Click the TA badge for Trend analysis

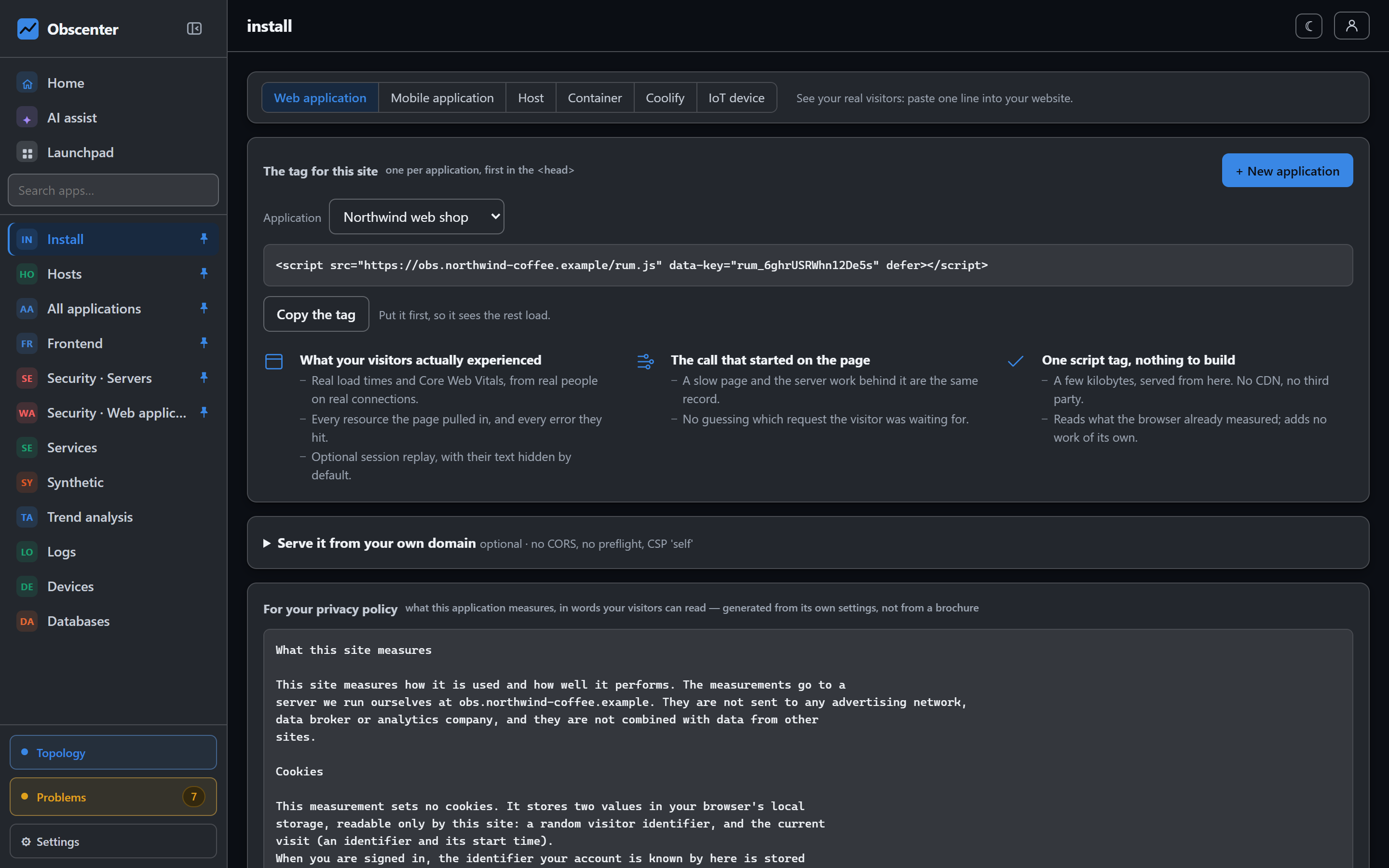click(27, 517)
